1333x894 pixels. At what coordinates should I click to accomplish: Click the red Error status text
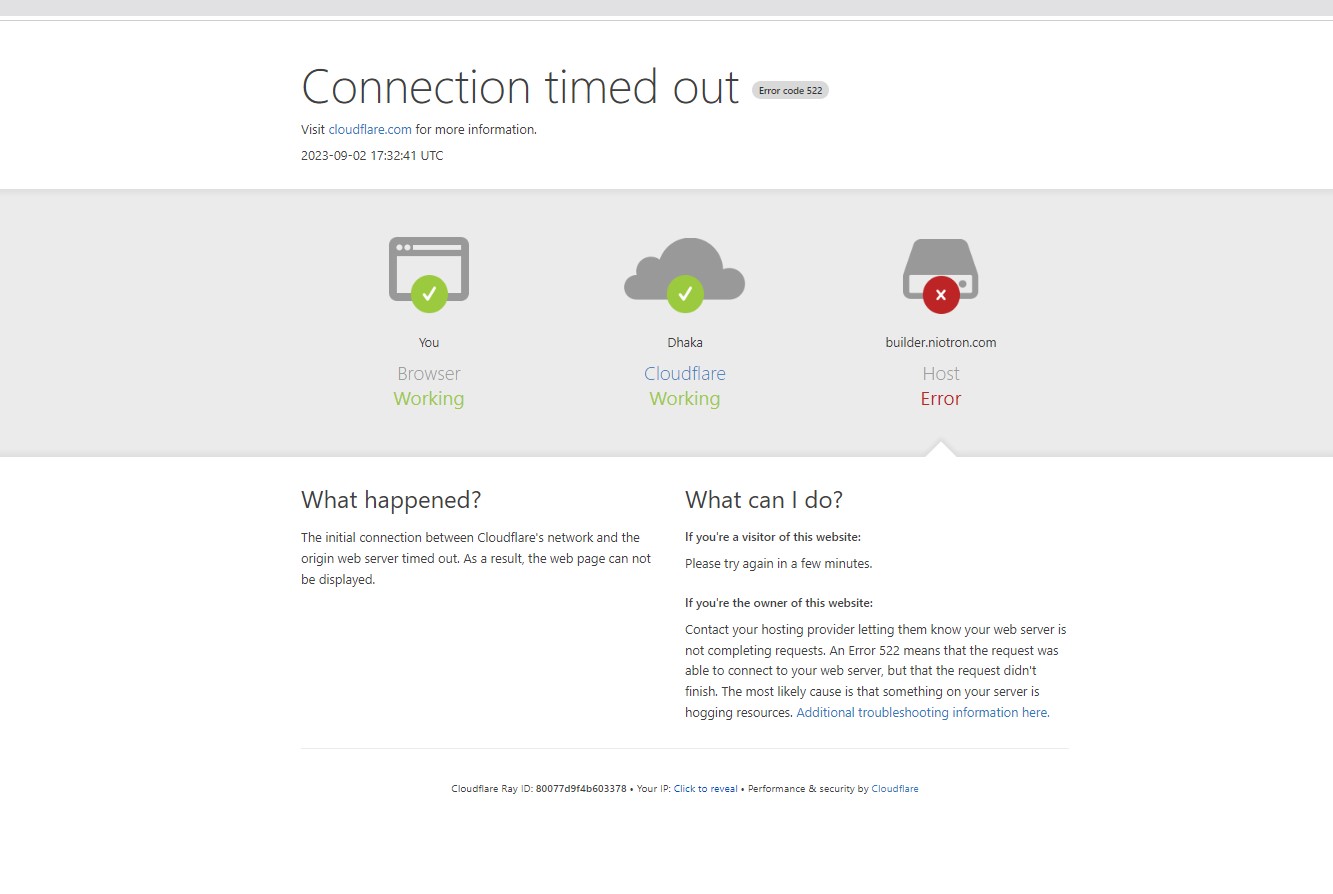940,399
